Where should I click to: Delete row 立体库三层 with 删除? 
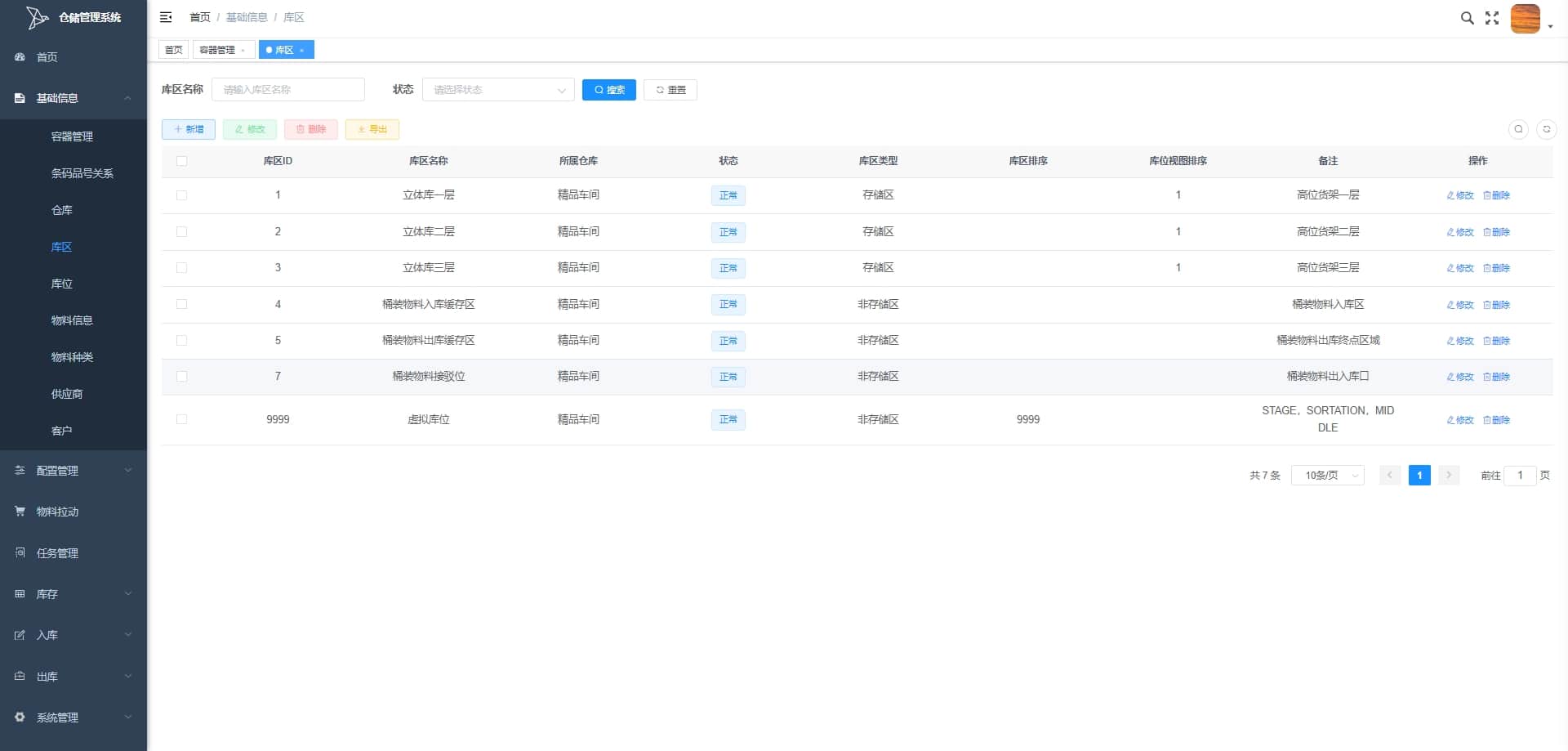1497,268
